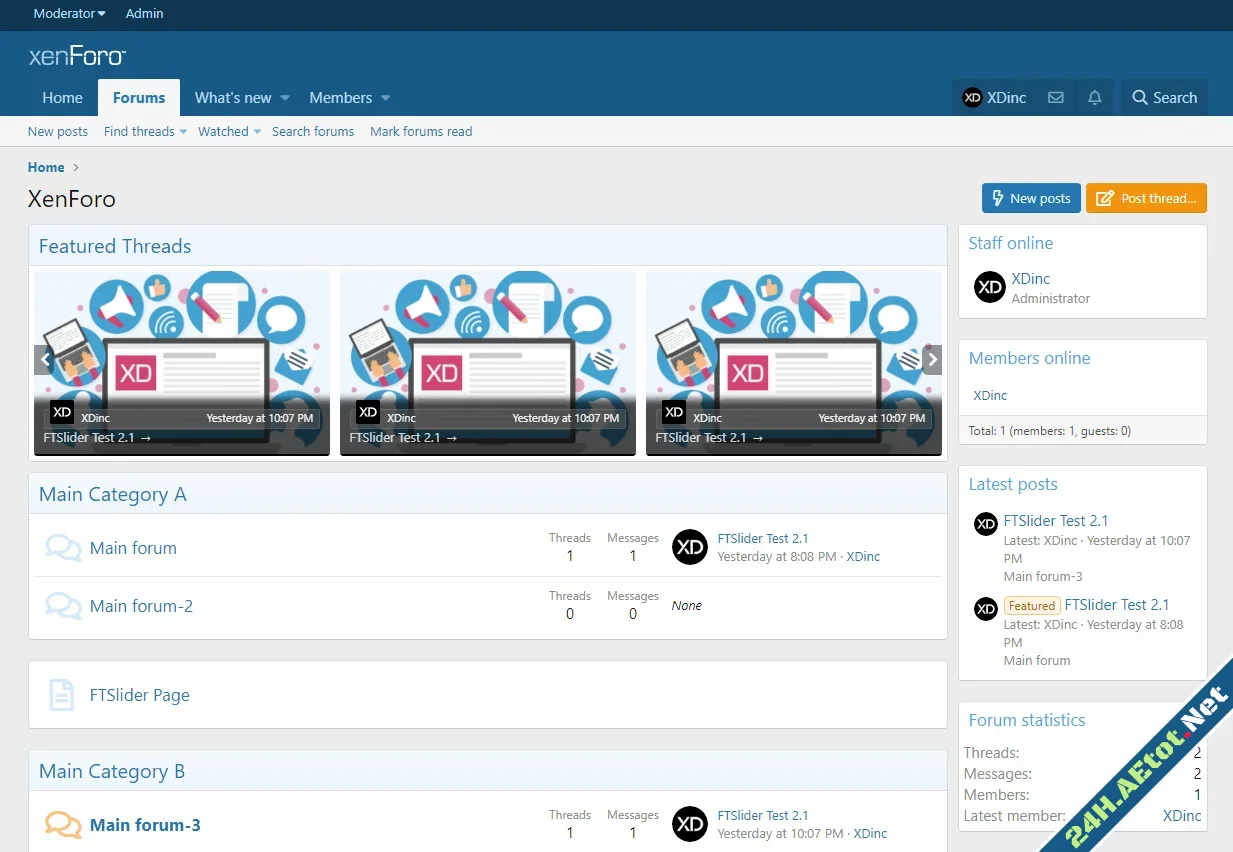1233x852 pixels.
Task: Click avatar next to Main forum-3 last post
Action: click(x=690, y=824)
